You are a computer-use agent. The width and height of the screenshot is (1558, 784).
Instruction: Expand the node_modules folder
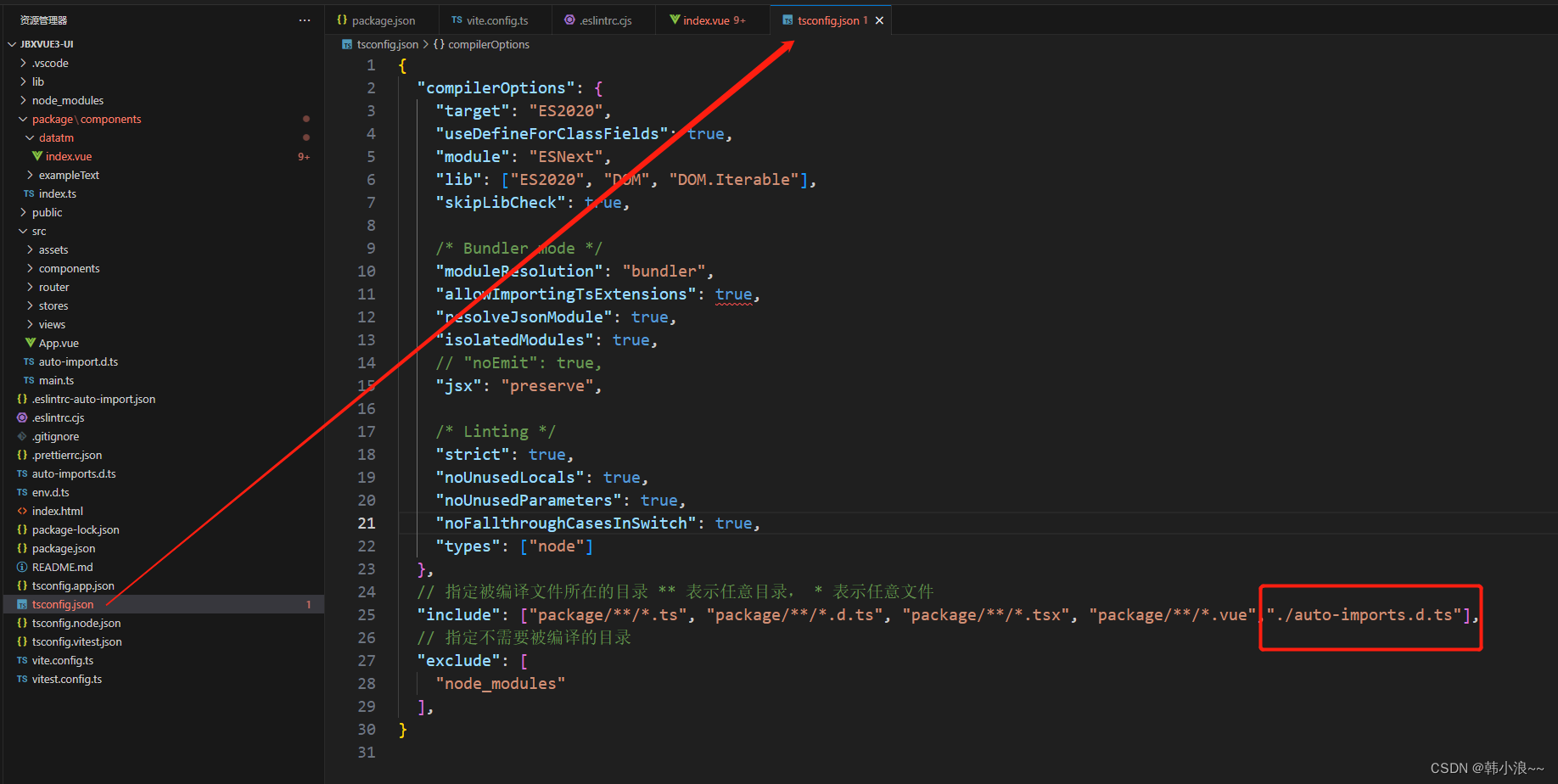pyautogui.click(x=23, y=100)
